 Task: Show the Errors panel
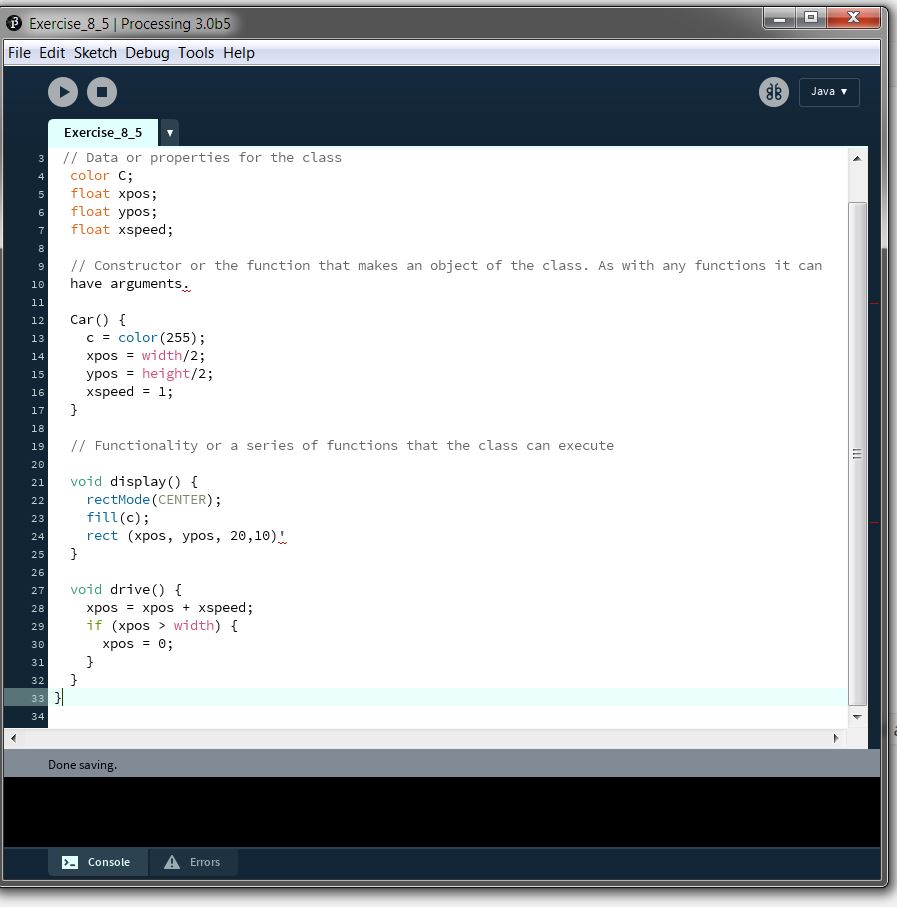click(193, 862)
